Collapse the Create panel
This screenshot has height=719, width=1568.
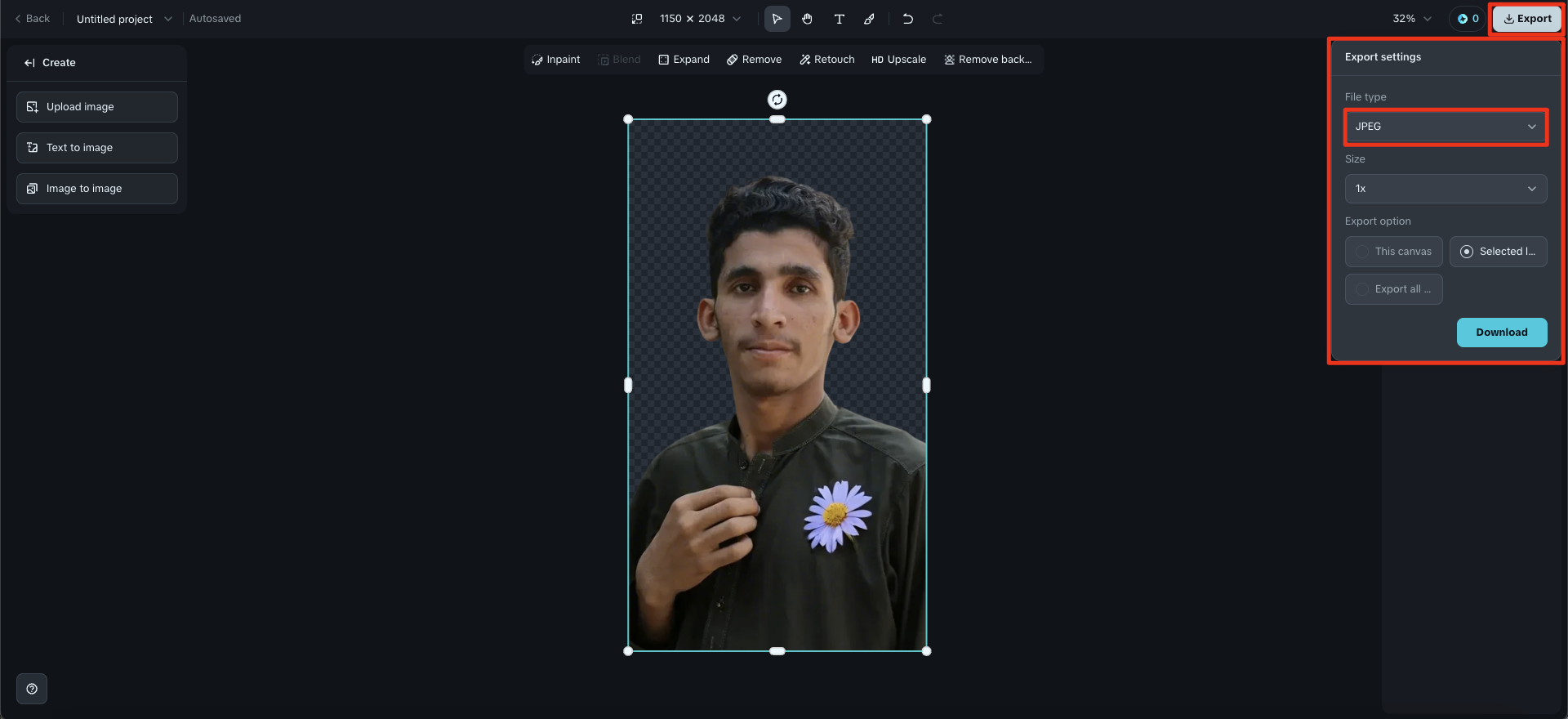point(29,63)
